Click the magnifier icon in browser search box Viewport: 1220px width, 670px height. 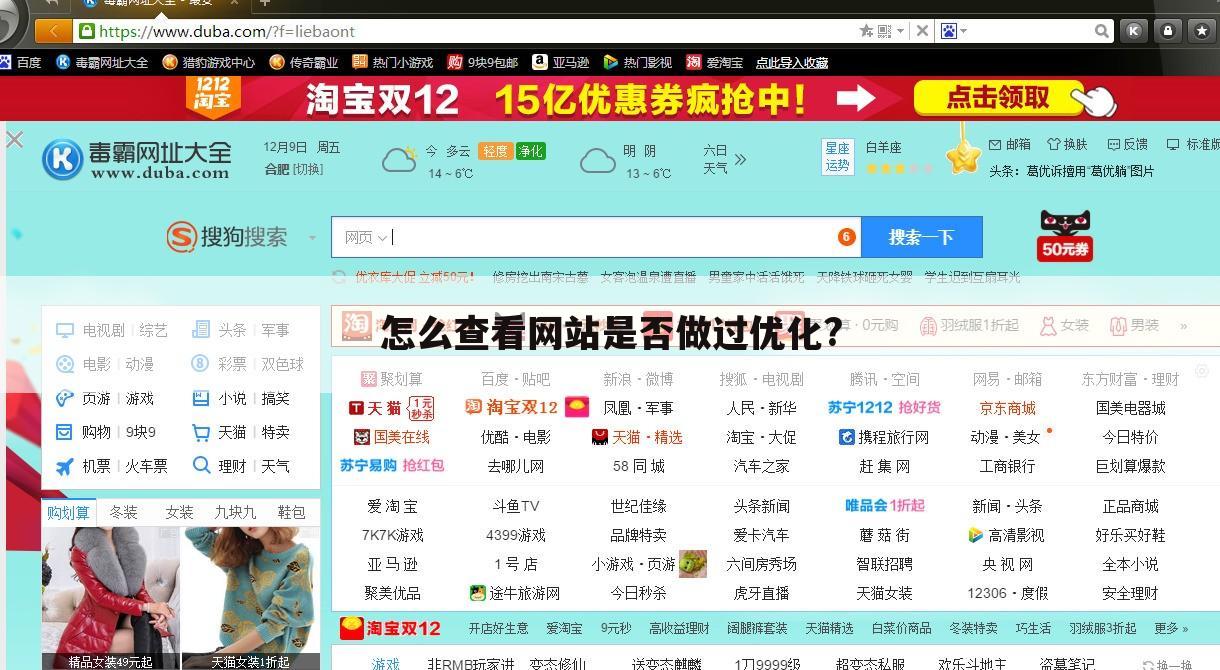click(x=1101, y=31)
